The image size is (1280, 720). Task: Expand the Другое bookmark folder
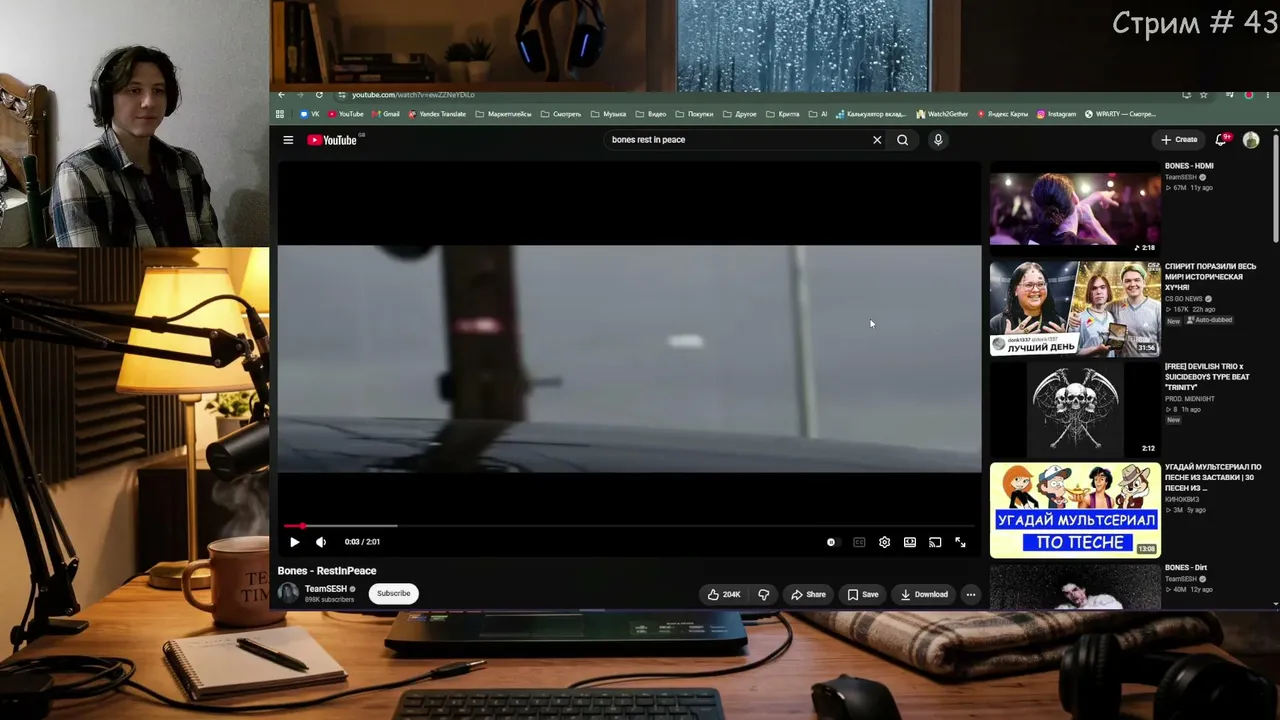click(x=740, y=114)
